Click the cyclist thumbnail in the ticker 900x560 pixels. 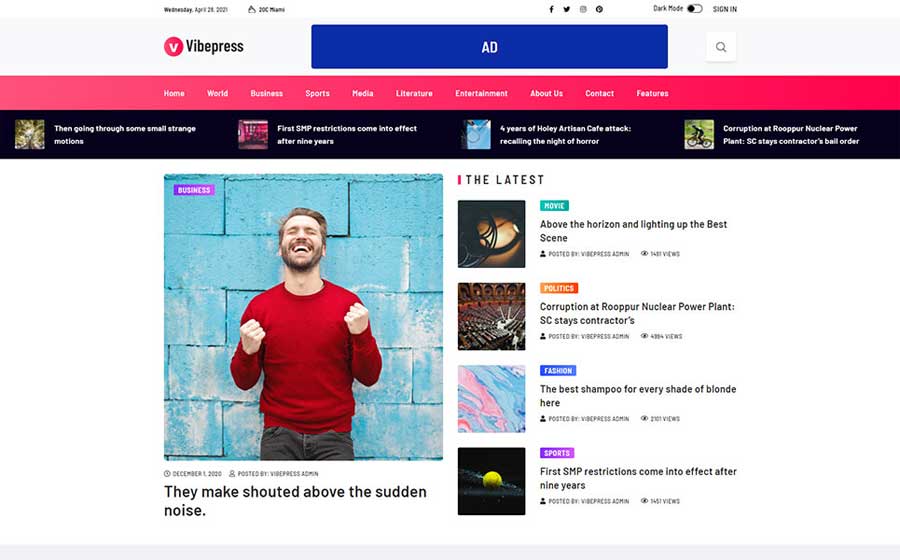pos(699,134)
